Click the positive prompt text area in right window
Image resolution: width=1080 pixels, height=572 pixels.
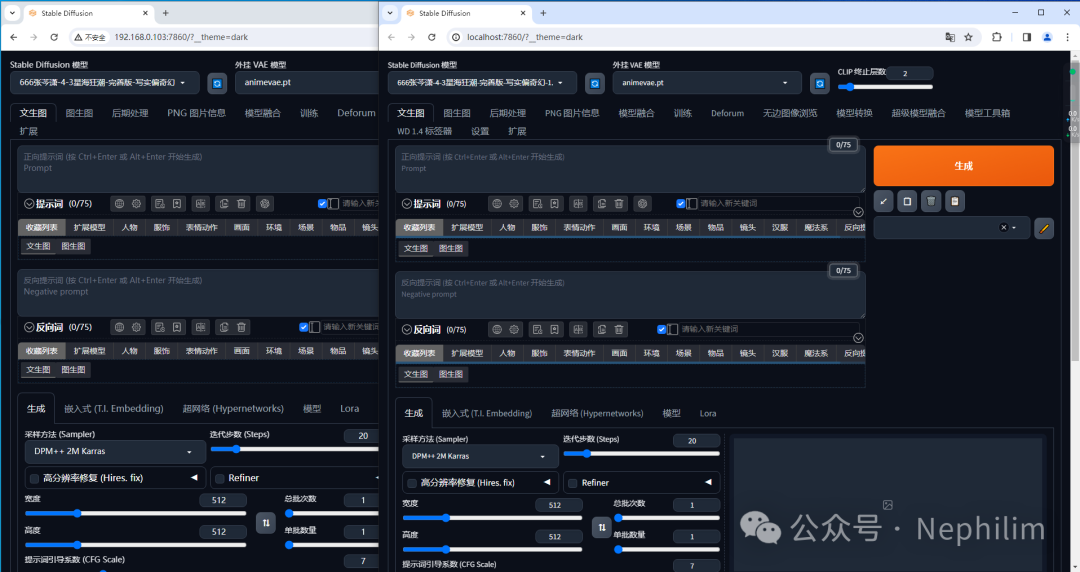pyautogui.click(x=630, y=169)
